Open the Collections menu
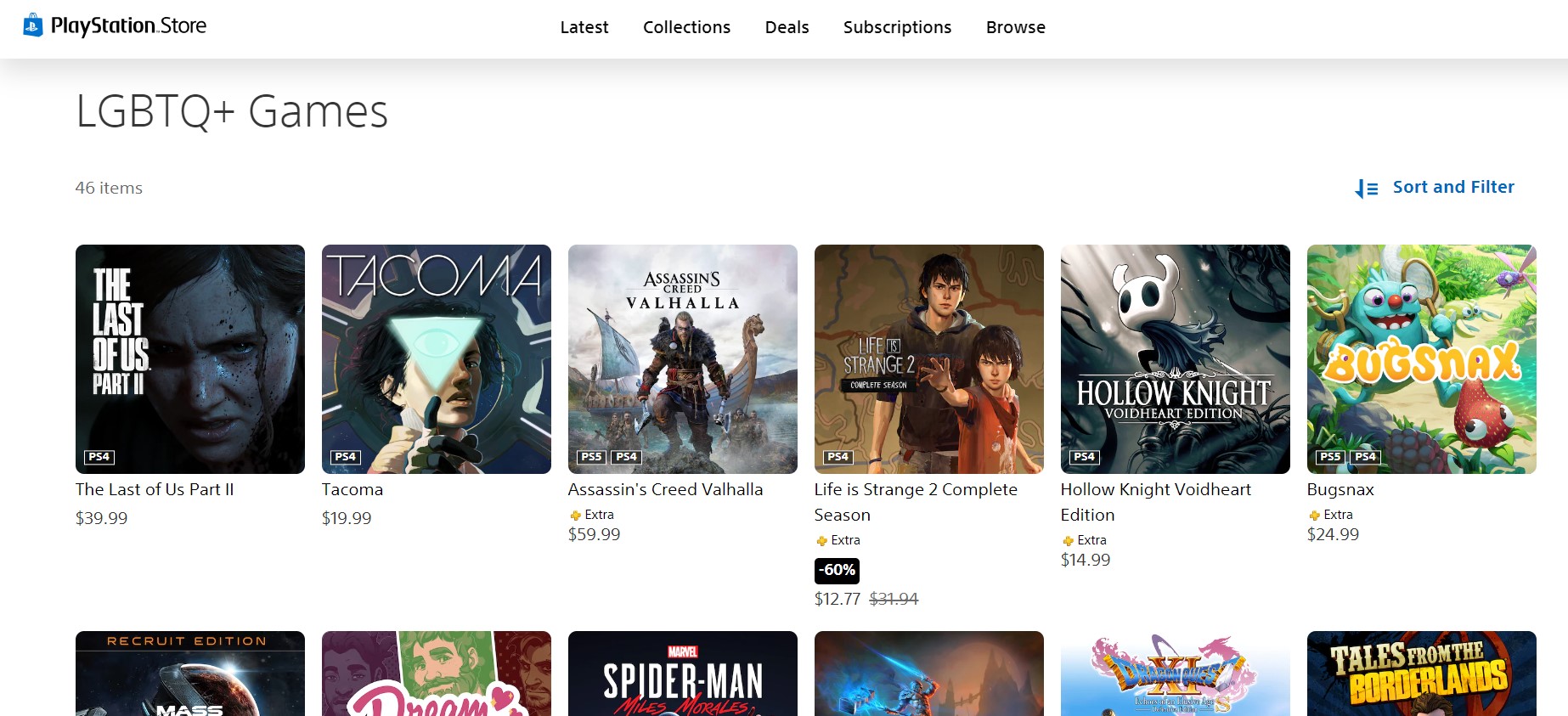 686,27
